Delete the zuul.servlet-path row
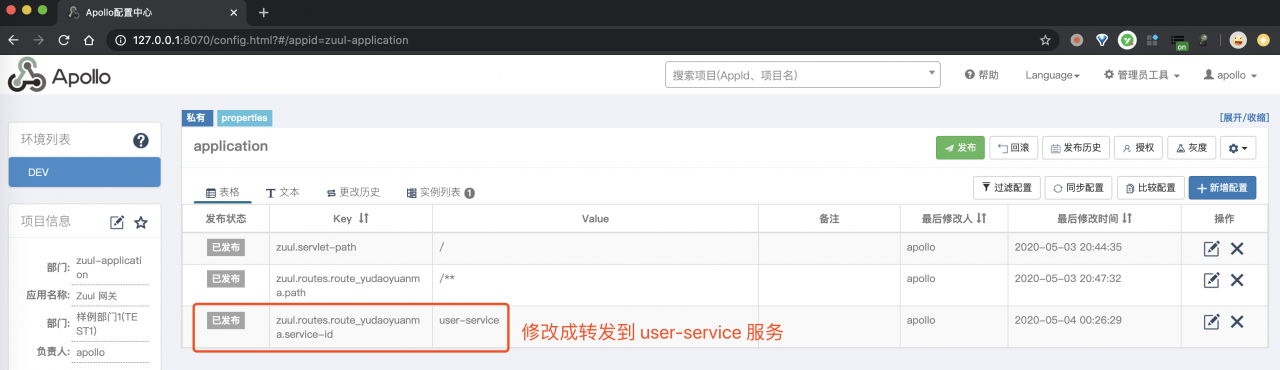The width and height of the screenshot is (1280, 370). point(1237,248)
